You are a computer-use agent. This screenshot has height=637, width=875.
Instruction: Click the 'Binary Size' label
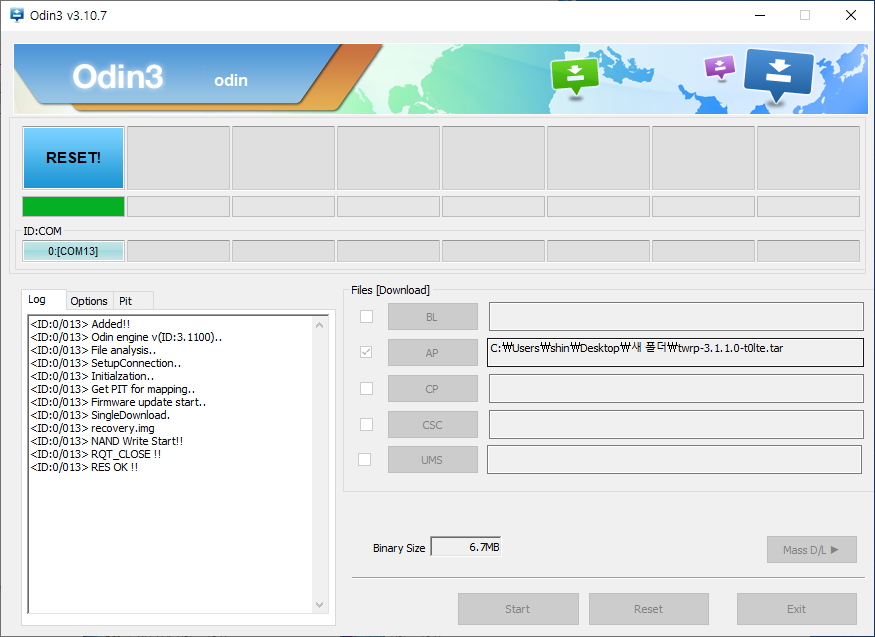pos(399,548)
